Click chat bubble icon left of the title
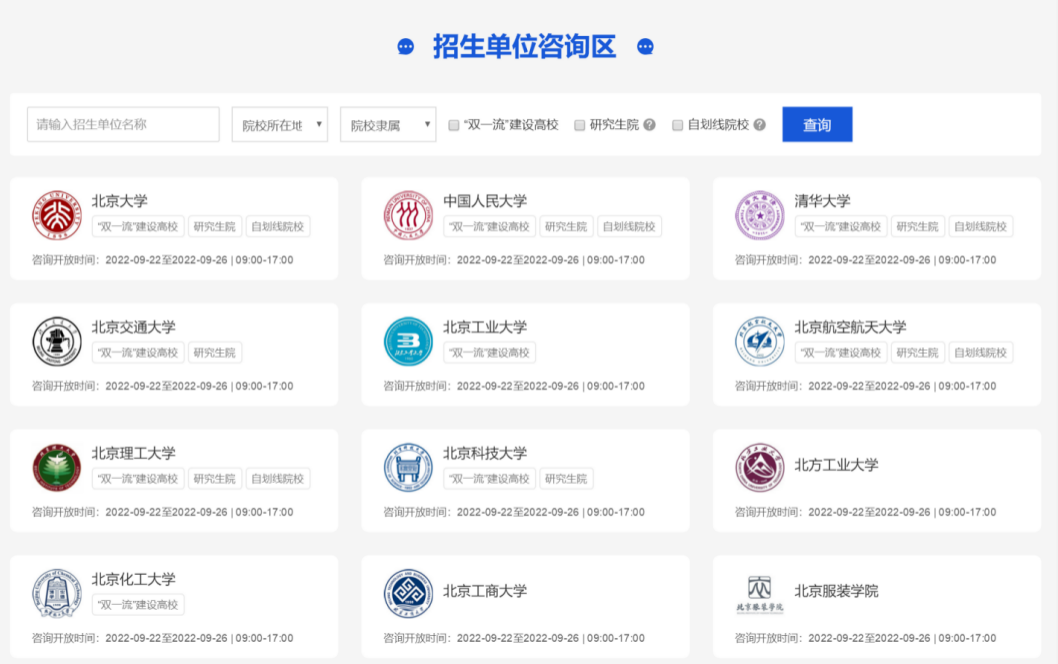 406,47
